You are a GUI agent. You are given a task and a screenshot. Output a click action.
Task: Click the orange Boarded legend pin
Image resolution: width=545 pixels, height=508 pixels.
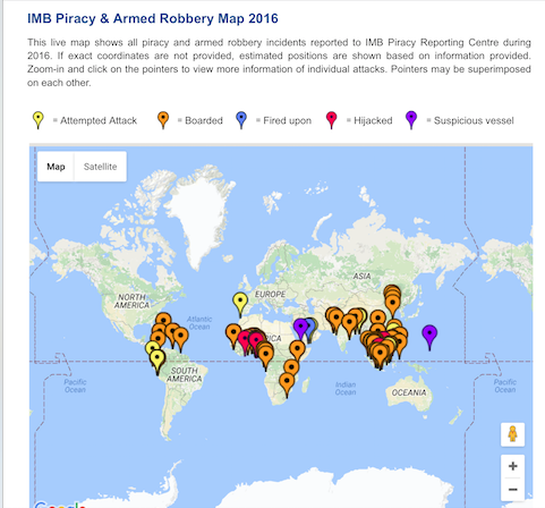[163, 120]
